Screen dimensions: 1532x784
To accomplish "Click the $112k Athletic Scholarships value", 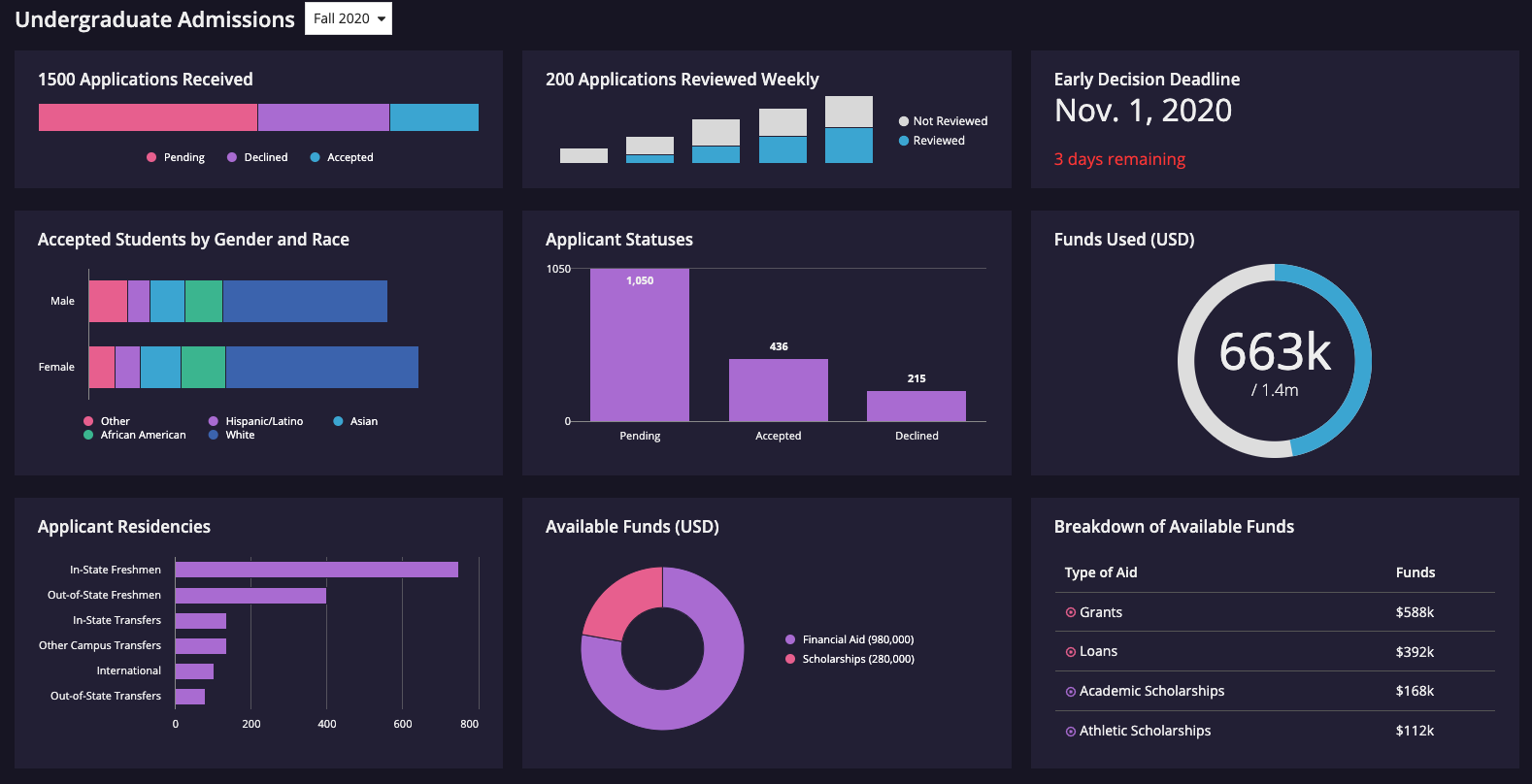I will tap(1415, 731).
